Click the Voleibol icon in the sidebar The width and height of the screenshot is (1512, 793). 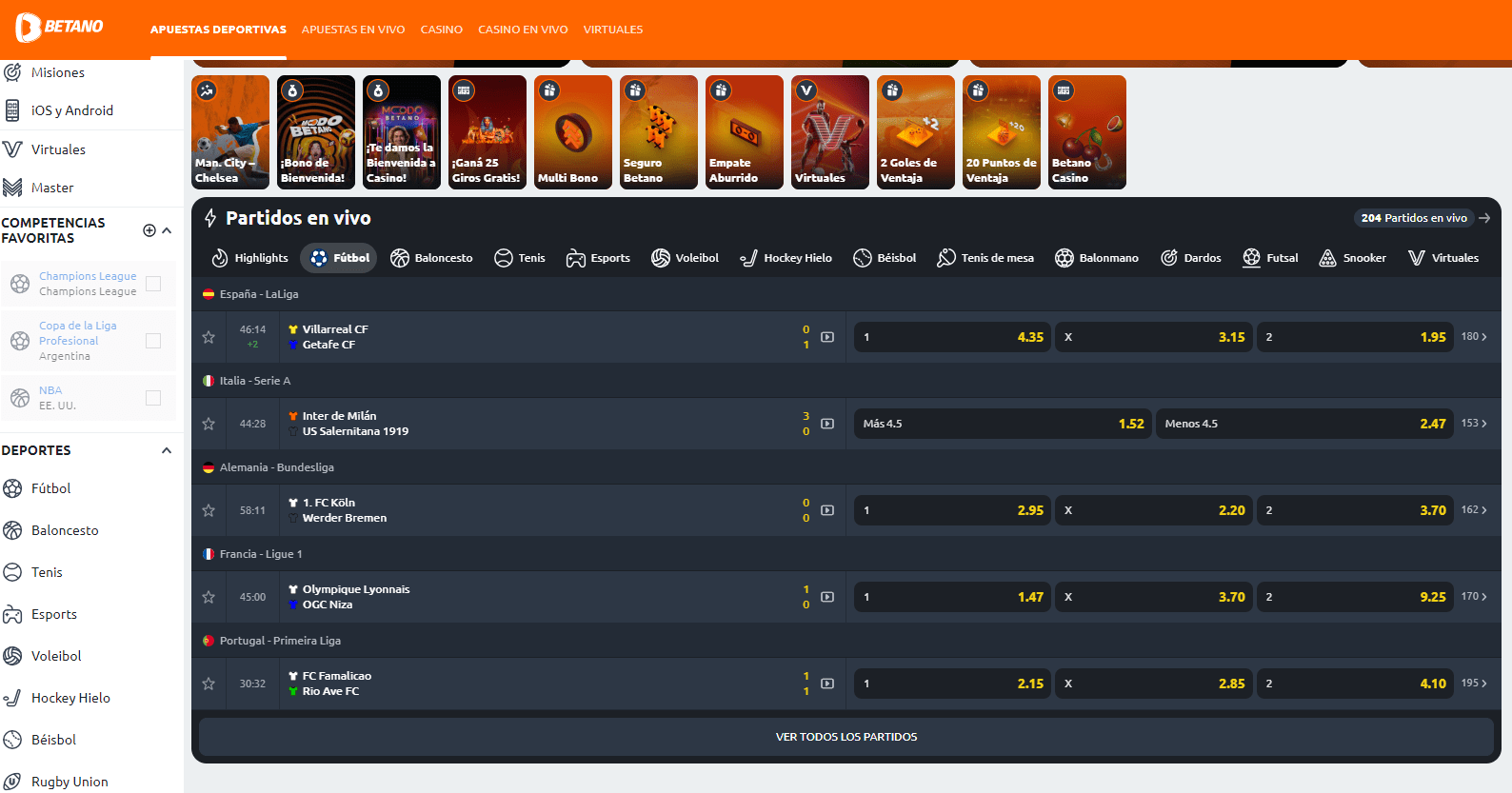pos(12,656)
